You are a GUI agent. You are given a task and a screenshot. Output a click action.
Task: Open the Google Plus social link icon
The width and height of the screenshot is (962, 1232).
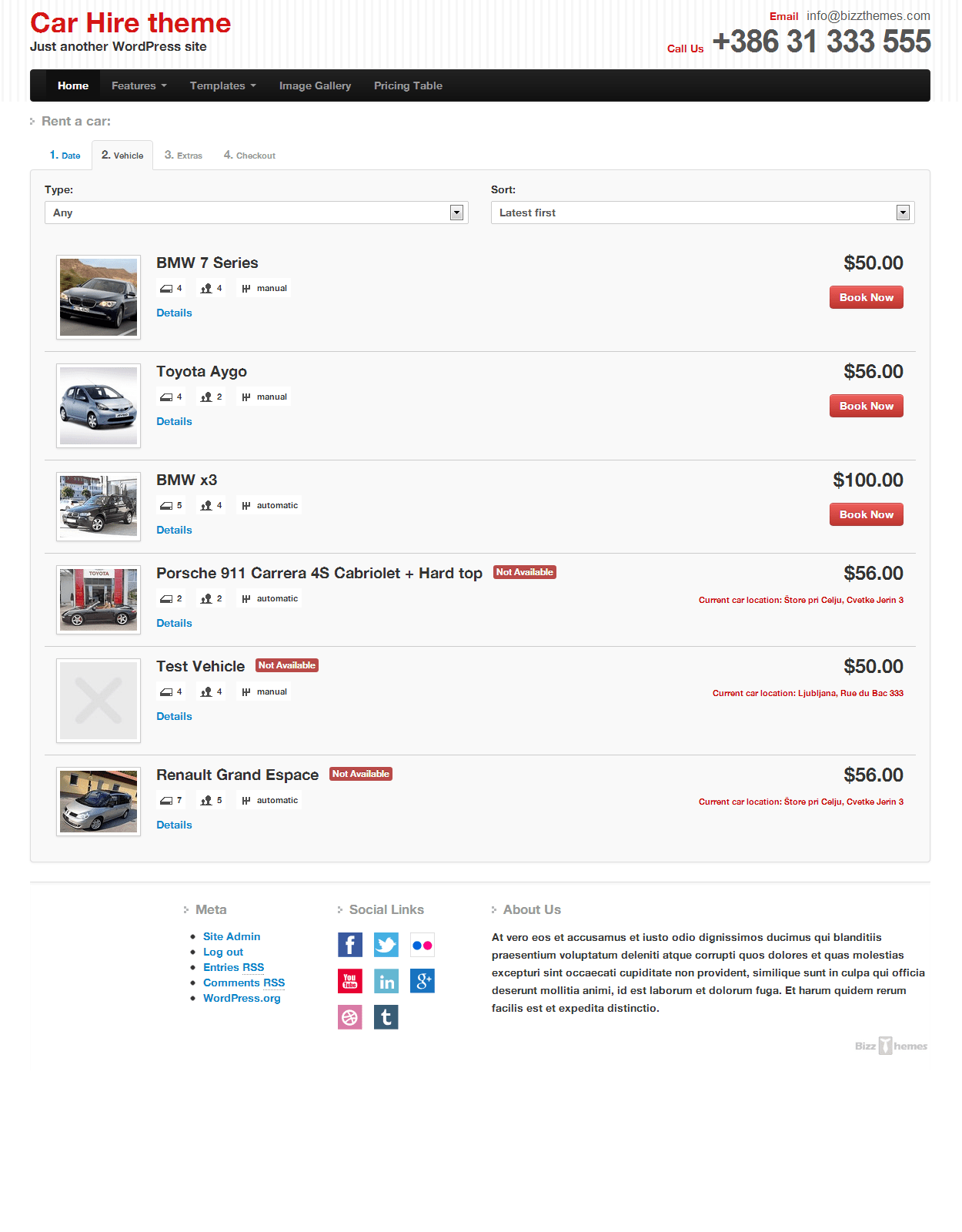pyautogui.click(x=423, y=981)
